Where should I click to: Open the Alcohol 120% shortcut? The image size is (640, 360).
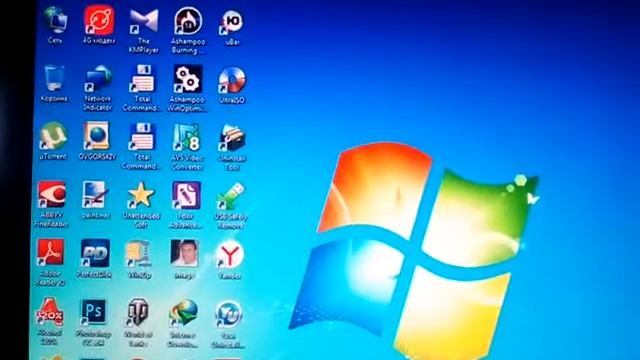tap(50, 312)
